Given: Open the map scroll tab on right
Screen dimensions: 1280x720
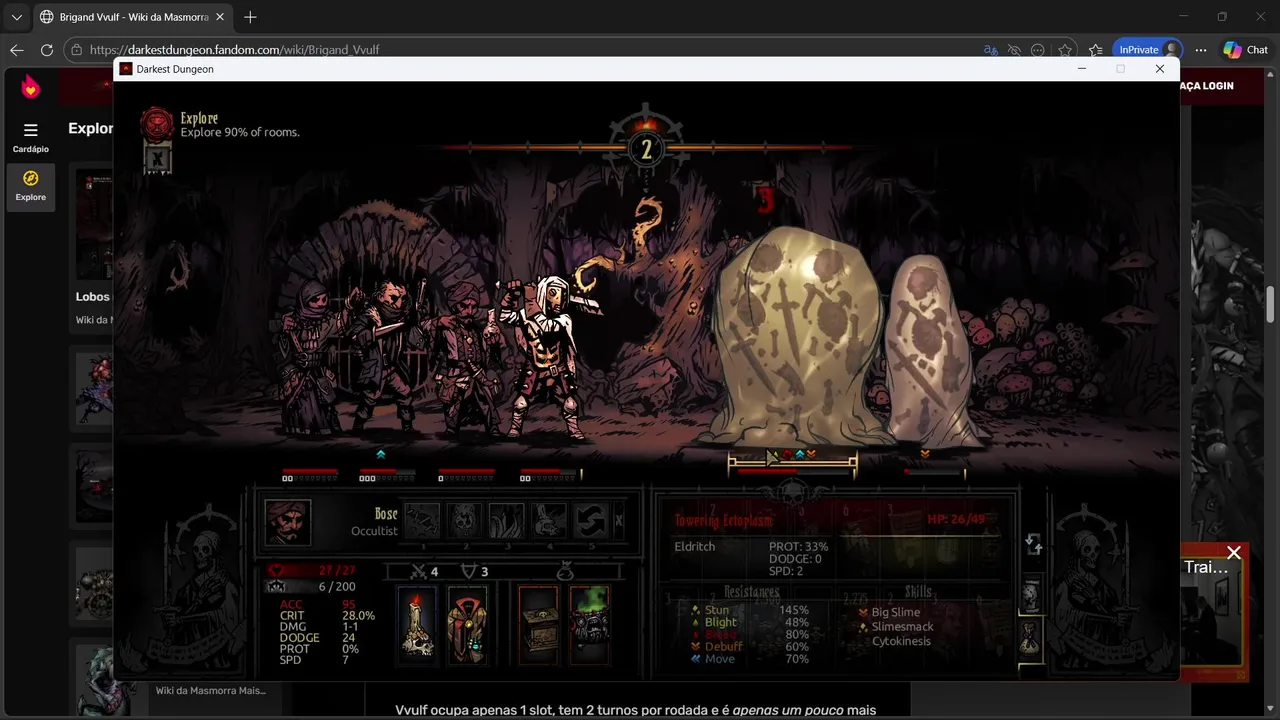Looking at the screenshot, I should (1031, 594).
